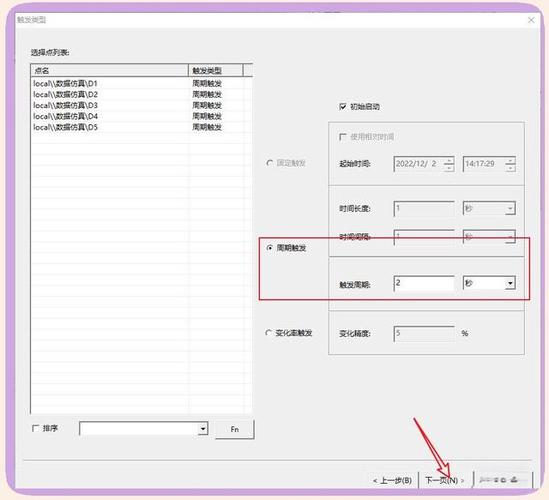This screenshot has width=549, height=500.
Task: Expand the sort combo box beside 排序
Action: [x=203, y=429]
